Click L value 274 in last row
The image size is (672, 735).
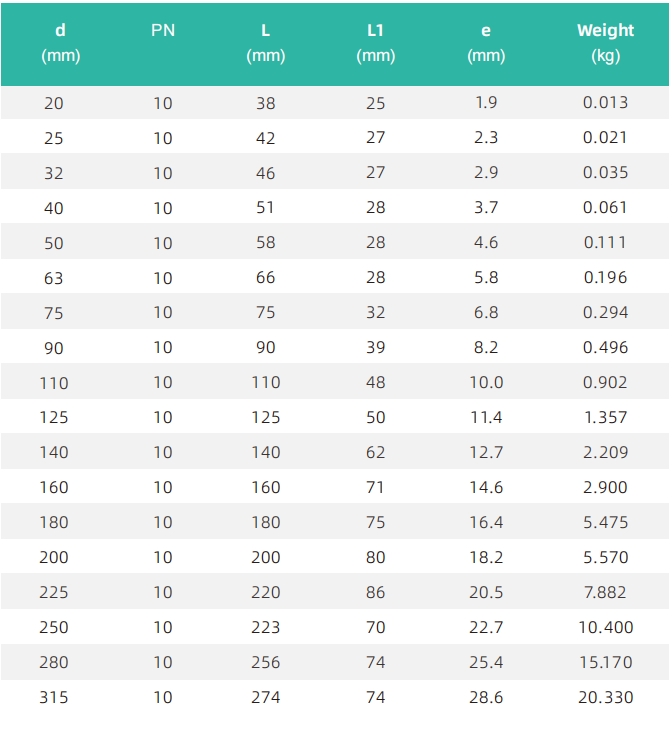point(266,697)
